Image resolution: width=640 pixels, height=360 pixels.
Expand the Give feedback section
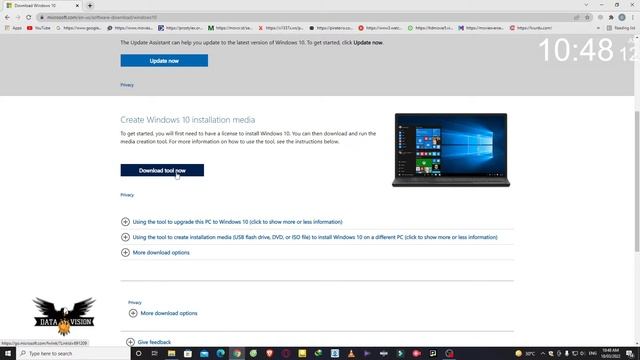pos(149,342)
